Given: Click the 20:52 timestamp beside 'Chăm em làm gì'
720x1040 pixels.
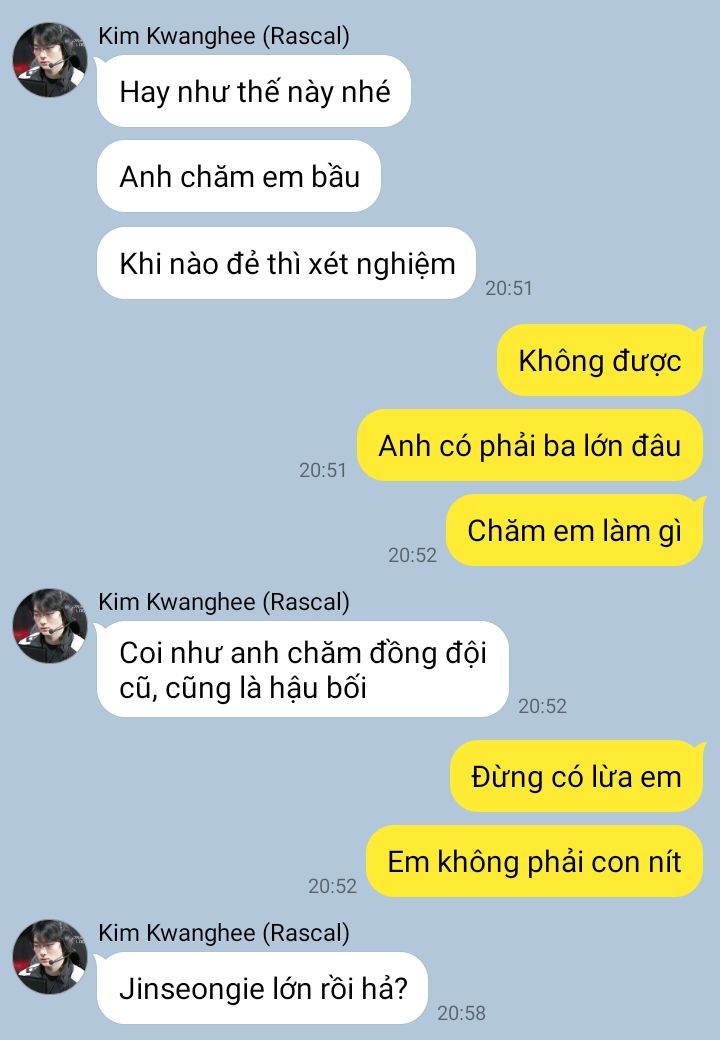Looking at the screenshot, I should coord(412,554).
